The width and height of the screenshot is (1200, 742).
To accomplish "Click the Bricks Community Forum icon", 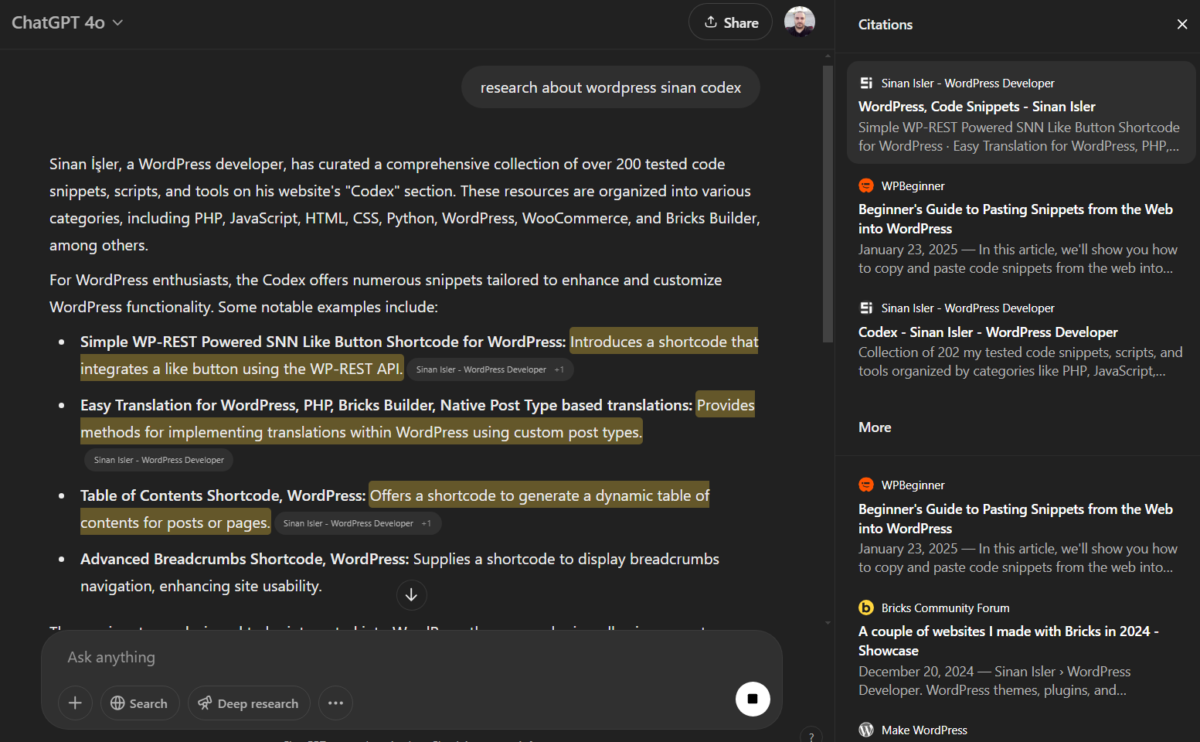I will [x=866, y=607].
